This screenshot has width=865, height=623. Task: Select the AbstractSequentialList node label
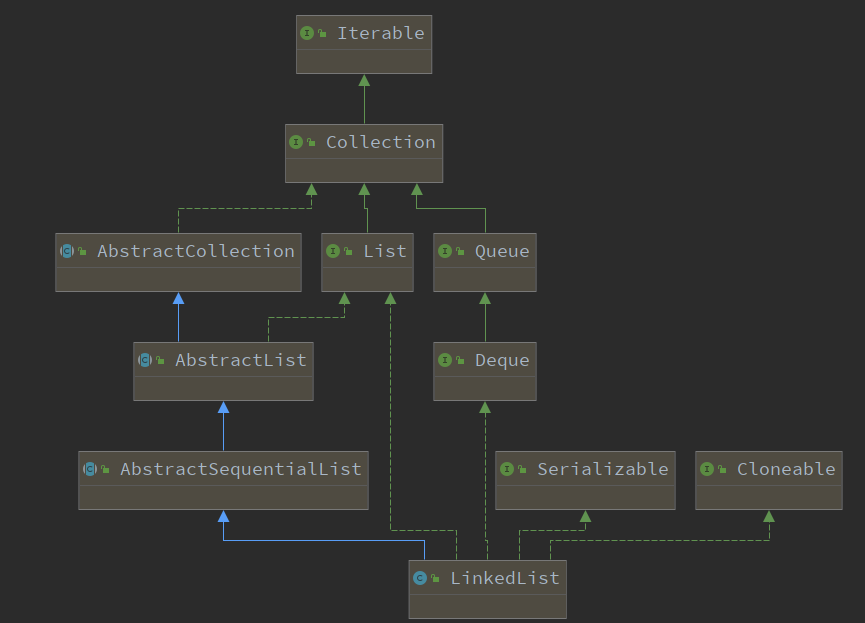pos(241,469)
